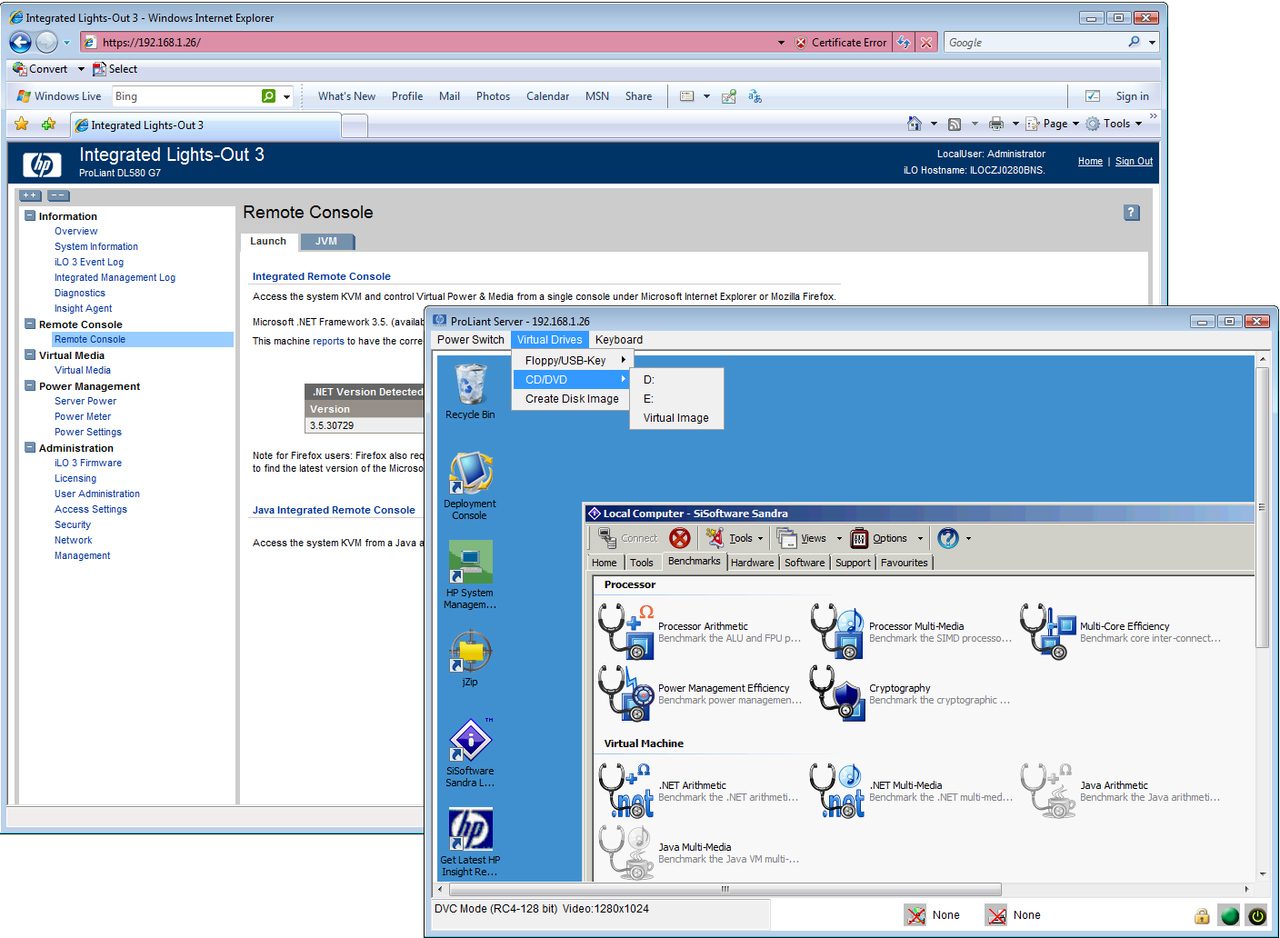Open SiSoftware Sandra Lite desktop shortcut

click(x=470, y=753)
